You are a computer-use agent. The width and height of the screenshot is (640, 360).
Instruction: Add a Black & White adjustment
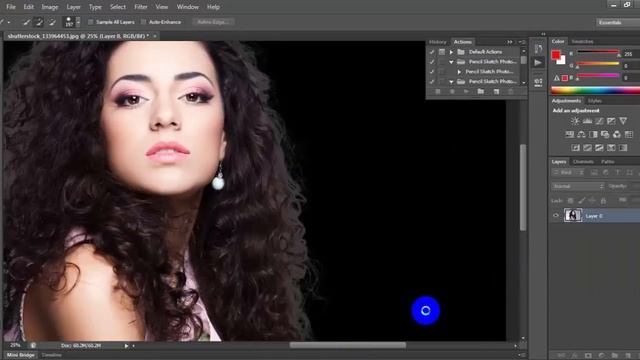coord(593,134)
